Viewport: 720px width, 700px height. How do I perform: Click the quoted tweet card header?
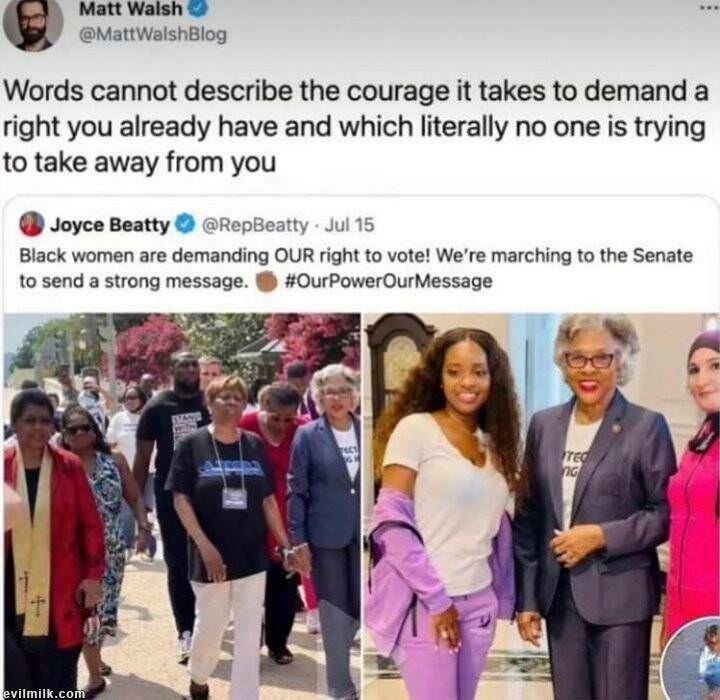(x=197, y=225)
